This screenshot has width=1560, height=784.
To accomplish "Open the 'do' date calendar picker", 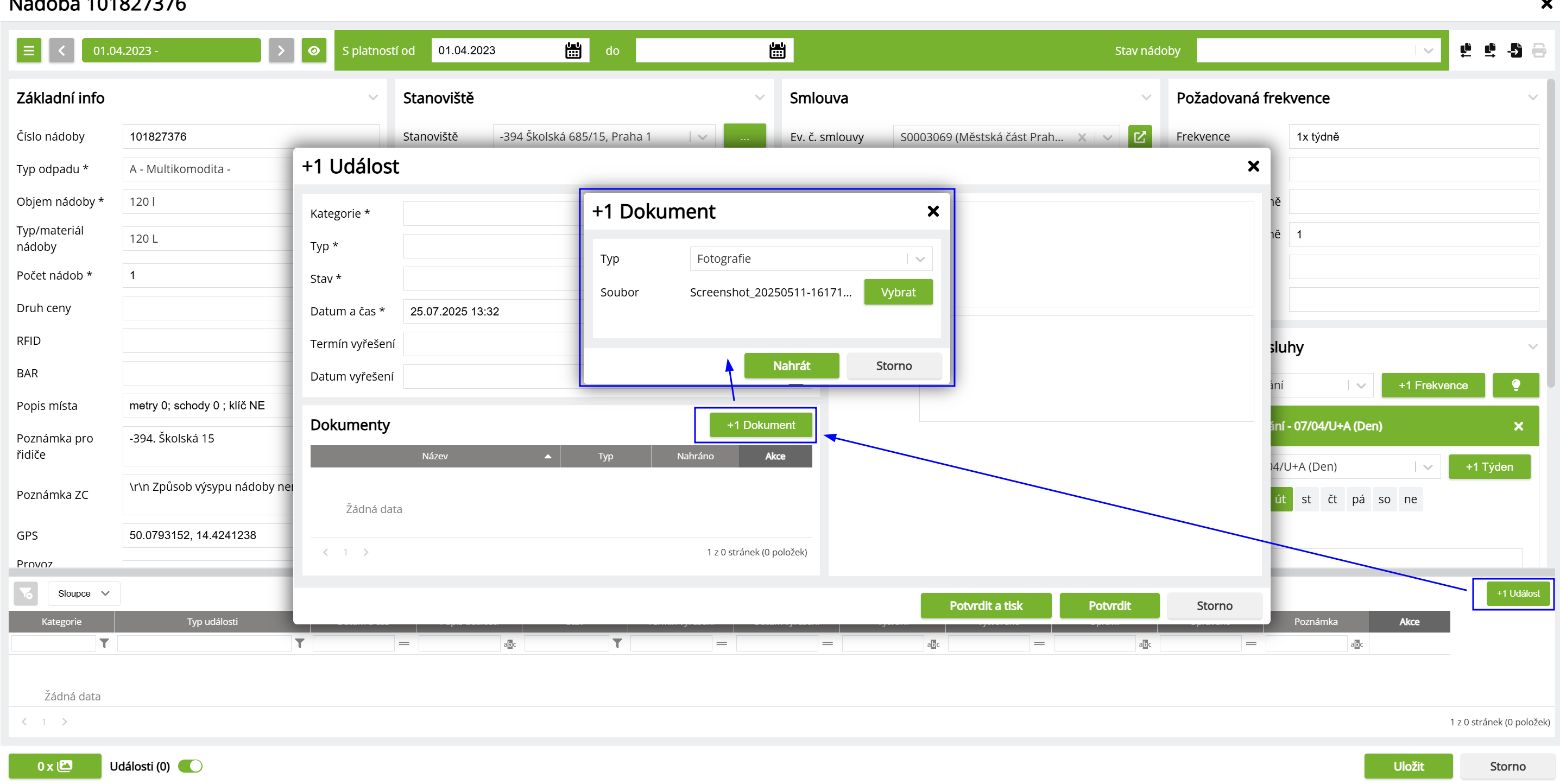I will 777,51.
